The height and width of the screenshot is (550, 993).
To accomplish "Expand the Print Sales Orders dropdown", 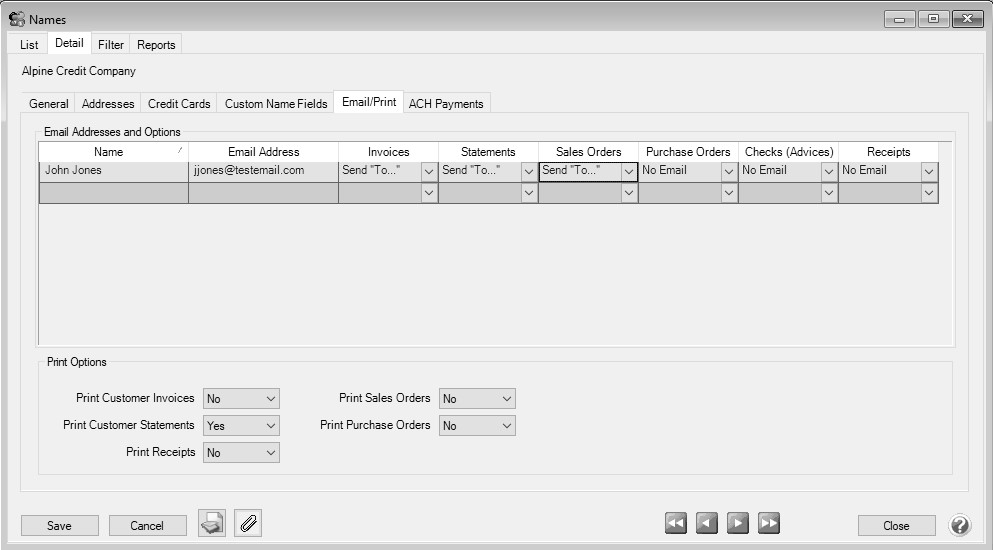I will (507, 399).
